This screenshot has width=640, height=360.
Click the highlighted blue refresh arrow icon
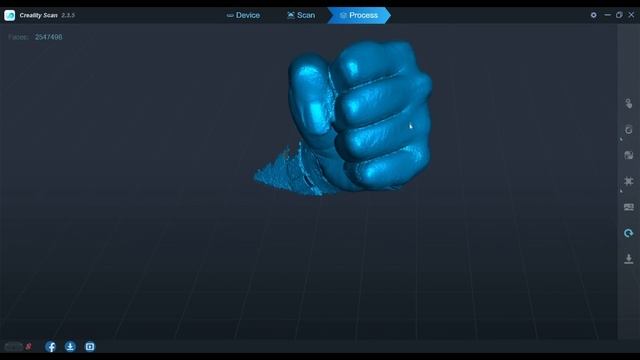(629, 233)
